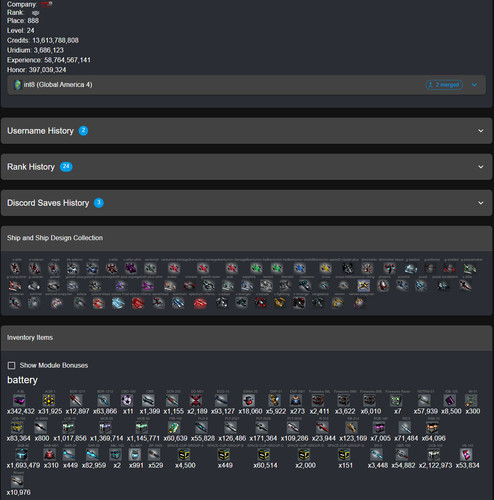Viewport: 494px width, 500px height.
Task: Click the rocket icon showing x71,484
Action: (405, 427)
